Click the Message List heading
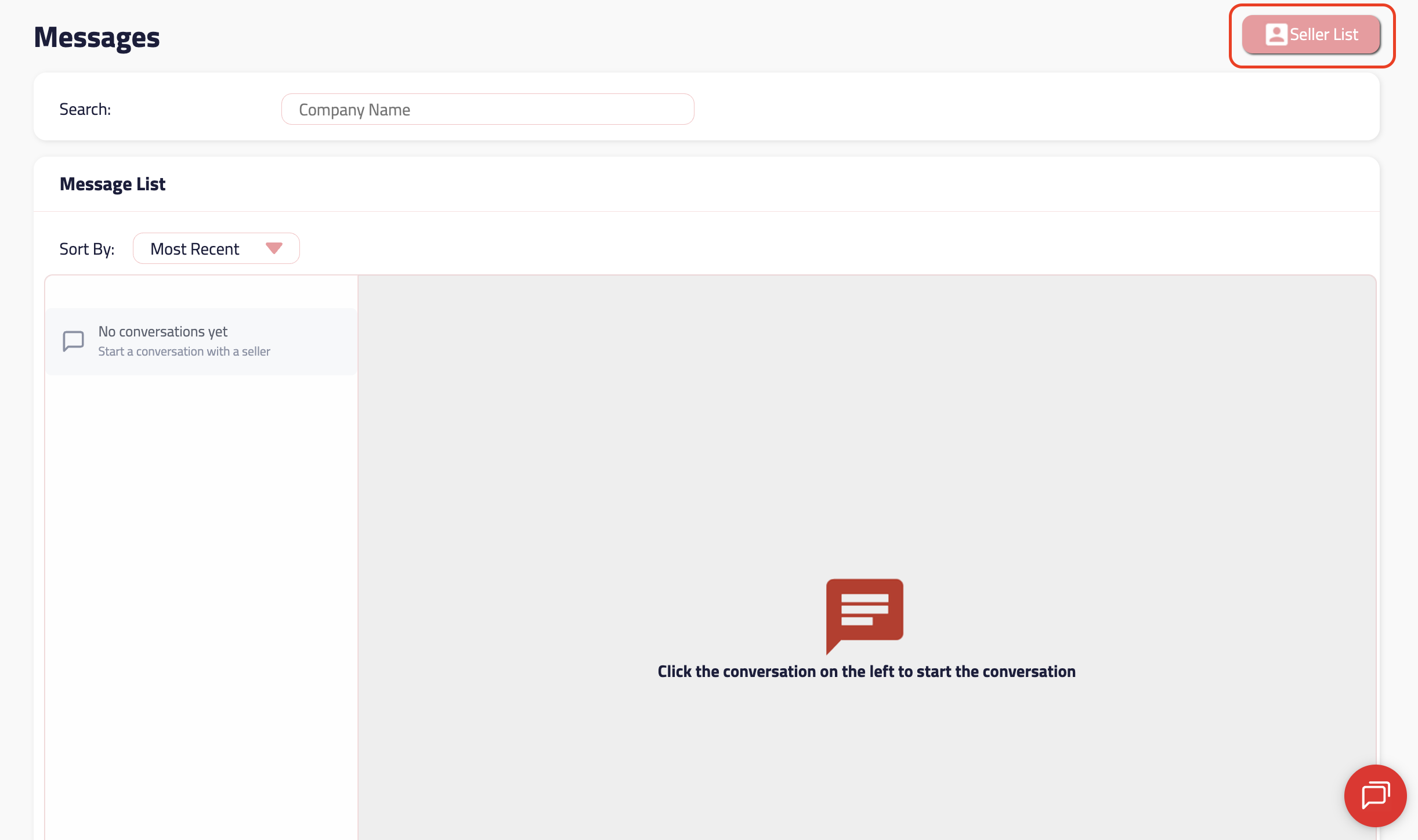The height and width of the screenshot is (840, 1418). [113, 184]
